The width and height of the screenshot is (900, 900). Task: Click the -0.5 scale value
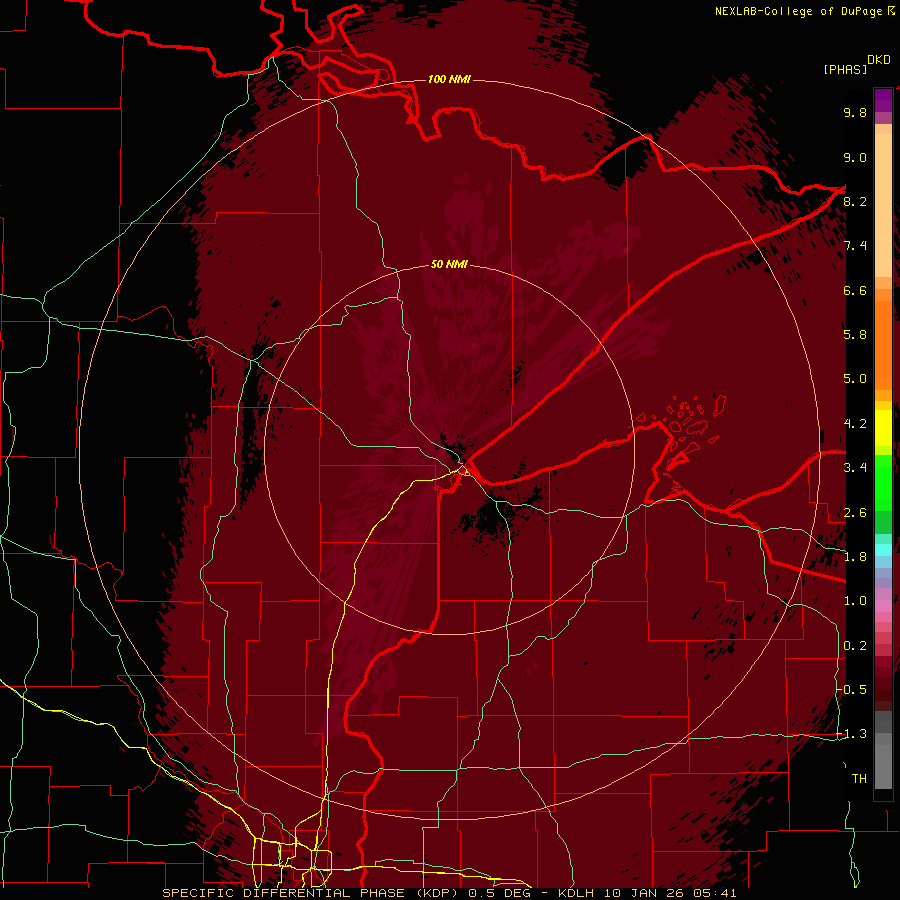[x=852, y=689]
